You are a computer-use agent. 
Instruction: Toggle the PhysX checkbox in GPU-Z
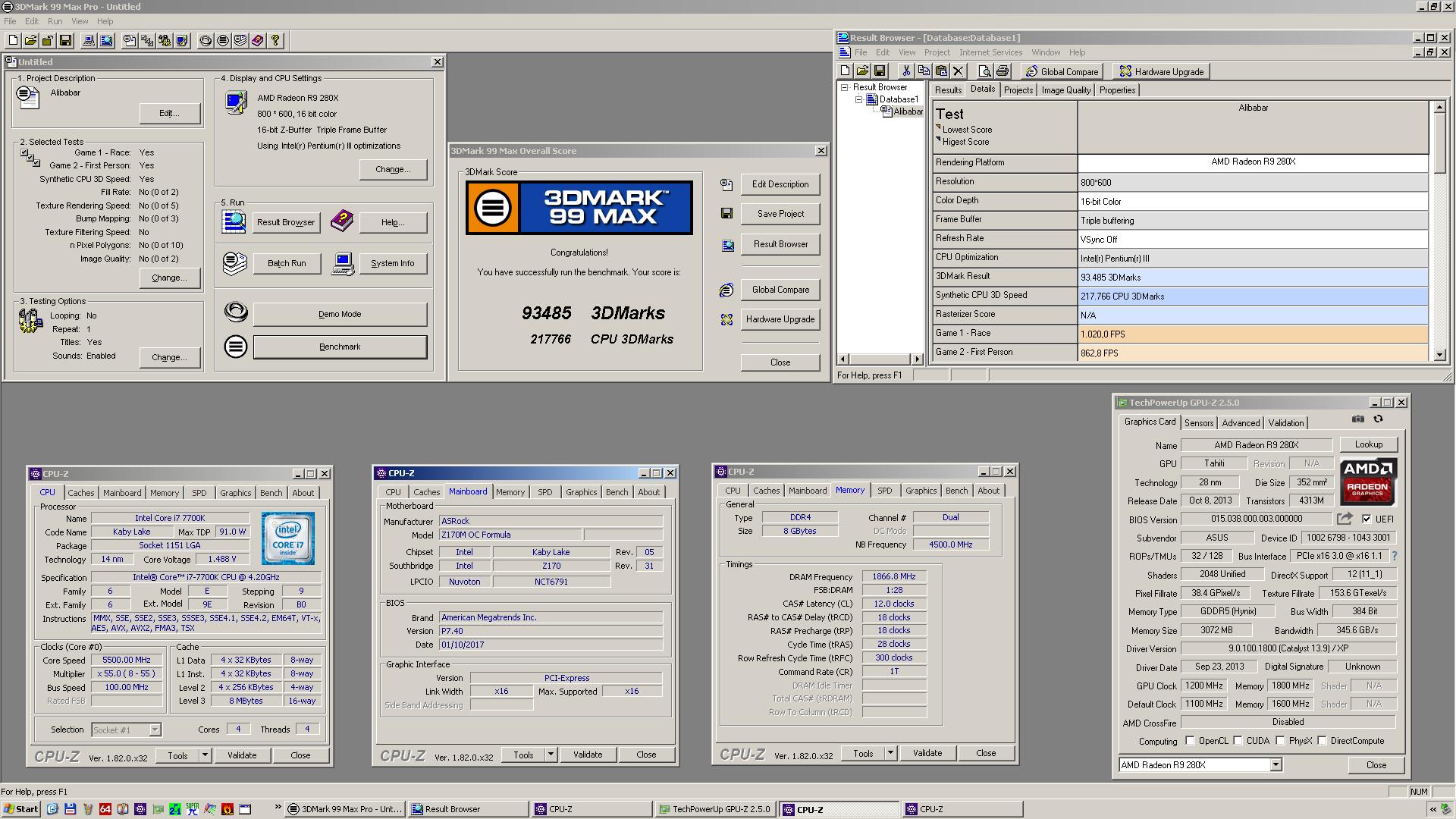[1280, 741]
